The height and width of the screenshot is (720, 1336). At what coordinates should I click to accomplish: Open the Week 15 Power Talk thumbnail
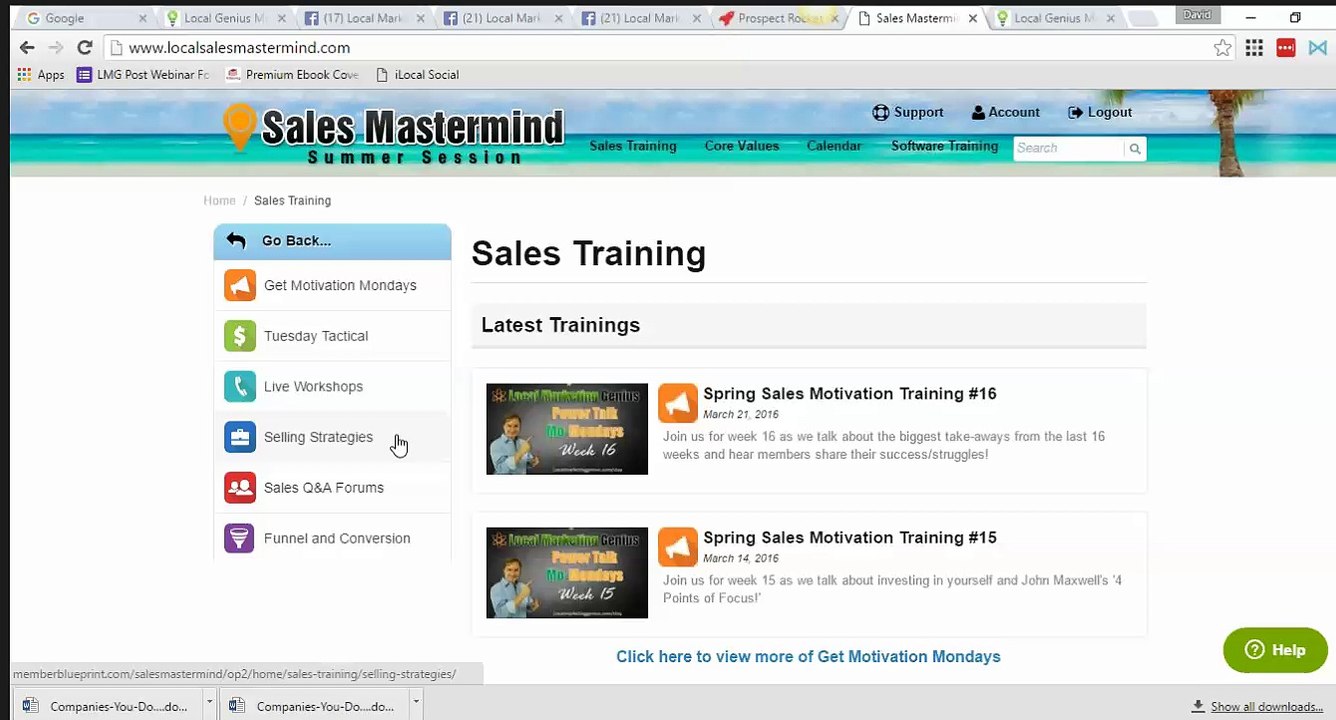(x=567, y=573)
